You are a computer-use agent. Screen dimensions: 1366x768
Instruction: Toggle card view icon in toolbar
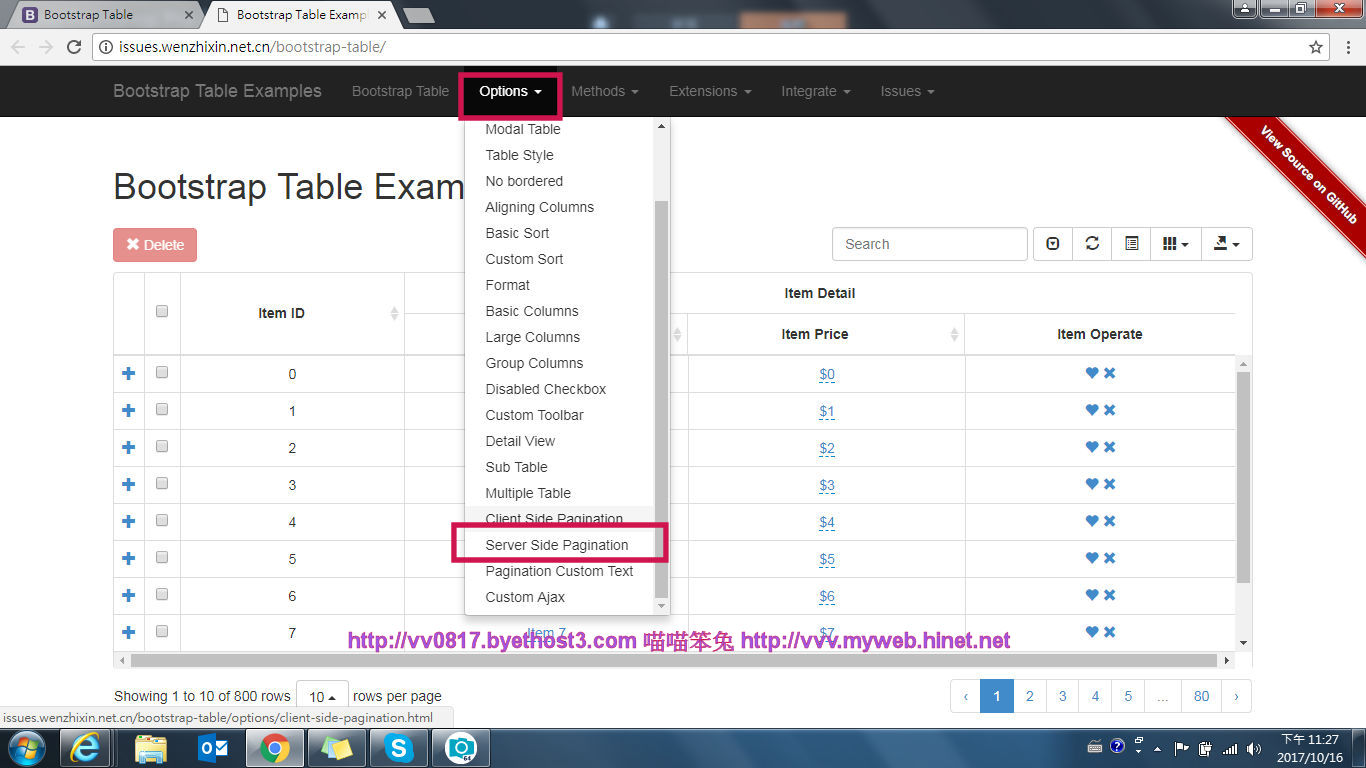[1131, 244]
